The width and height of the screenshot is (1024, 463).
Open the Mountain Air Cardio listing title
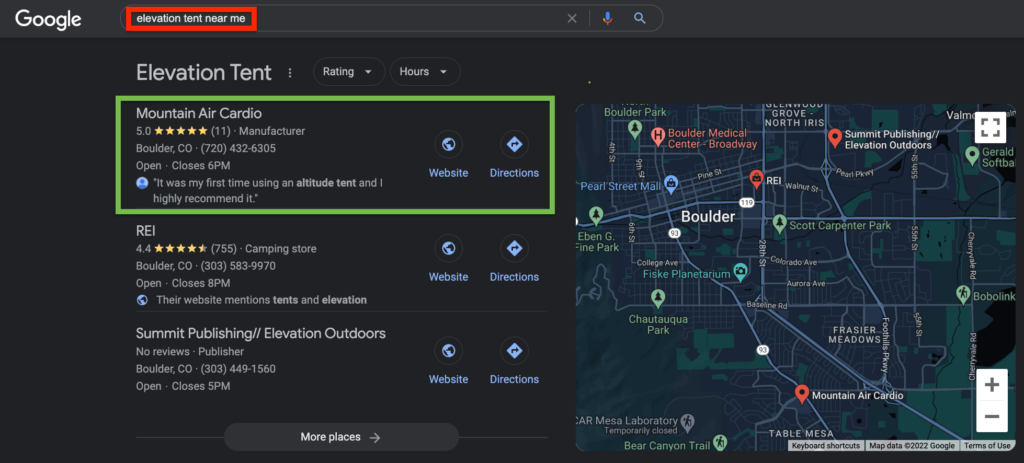coord(199,114)
